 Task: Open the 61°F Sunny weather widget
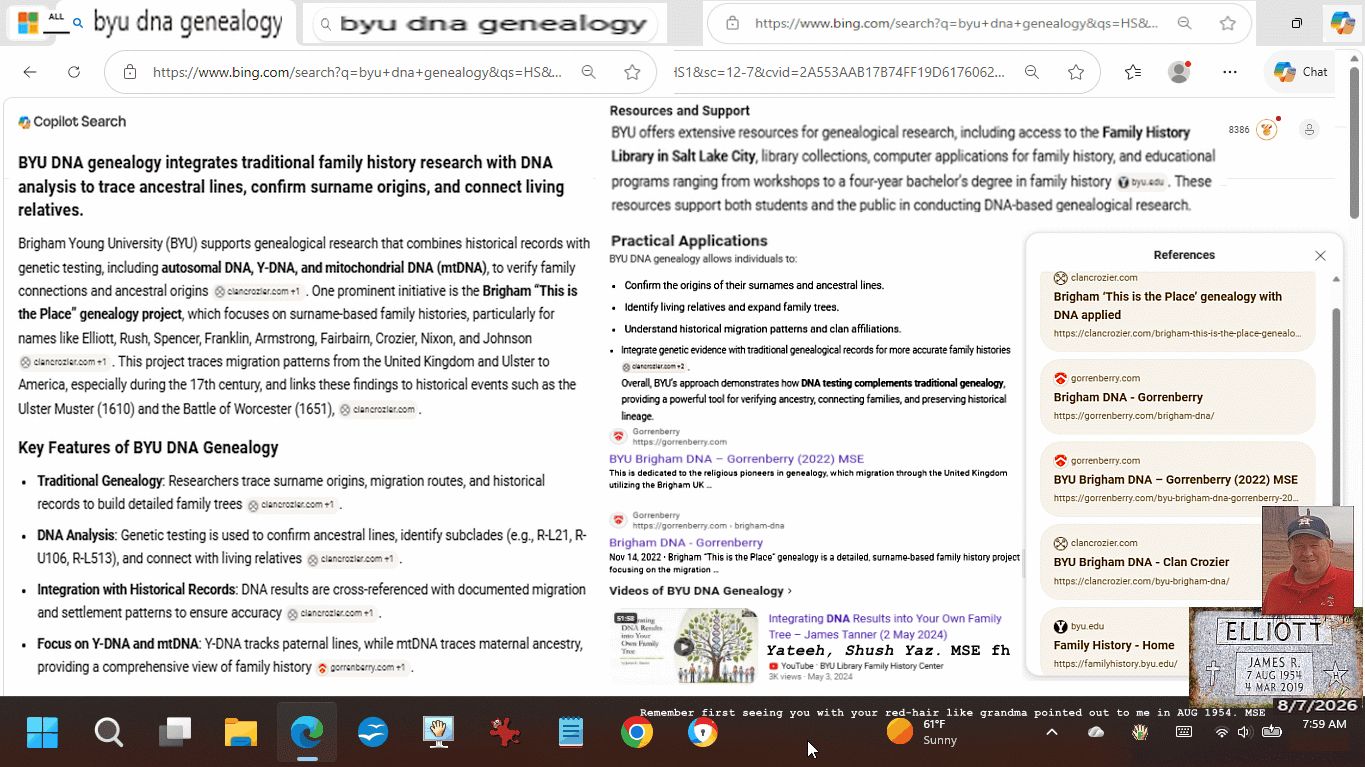tap(922, 732)
